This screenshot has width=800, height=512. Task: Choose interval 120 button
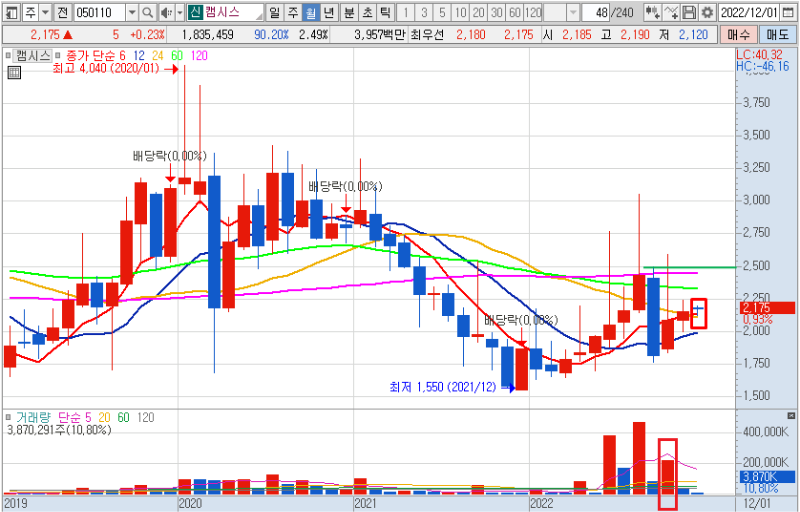(x=533, y=12)
